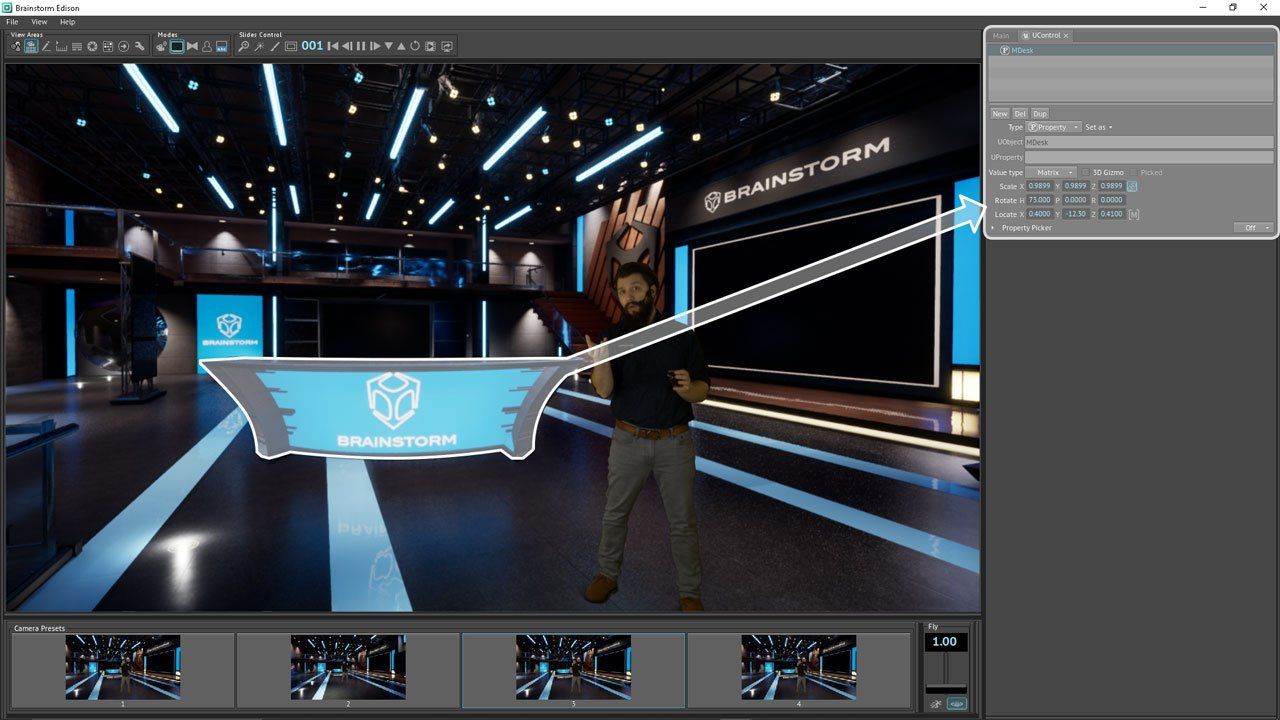Enable the 3D Gizmo checkbox

(x=1086, y=173)
